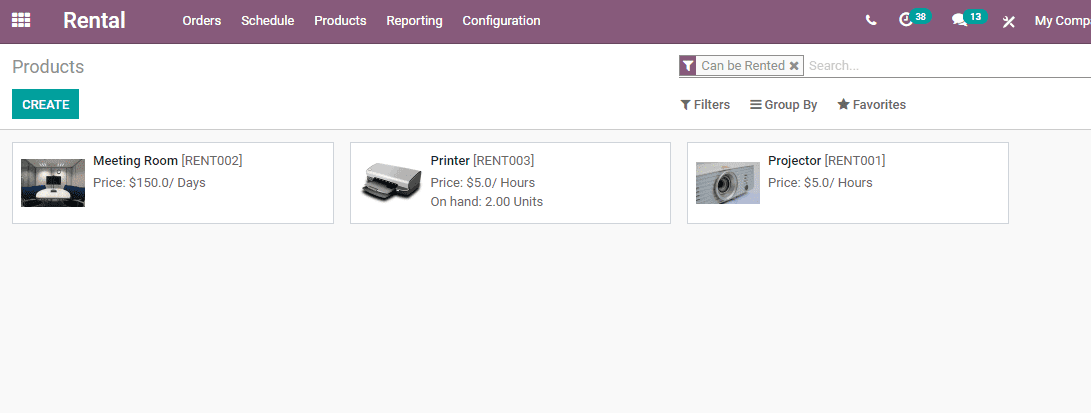Viewport: 1091px width, 413px height.
Task: Expand the Filters dropdown
Action: coord(705,105)
